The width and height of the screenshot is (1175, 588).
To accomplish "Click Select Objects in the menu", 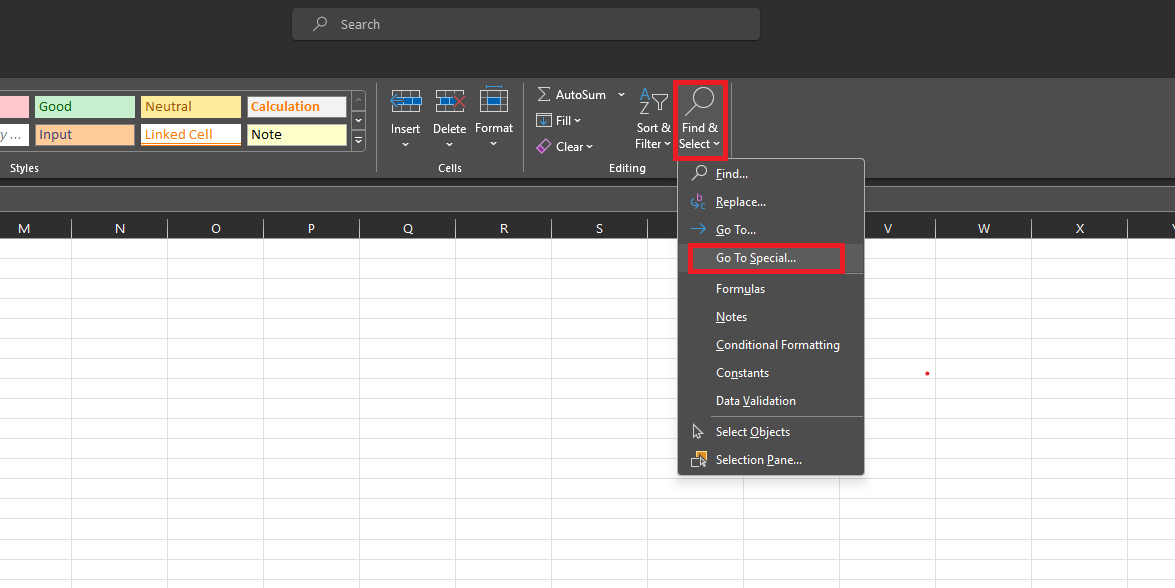I will pyautogui.click(x=752, y=431).
